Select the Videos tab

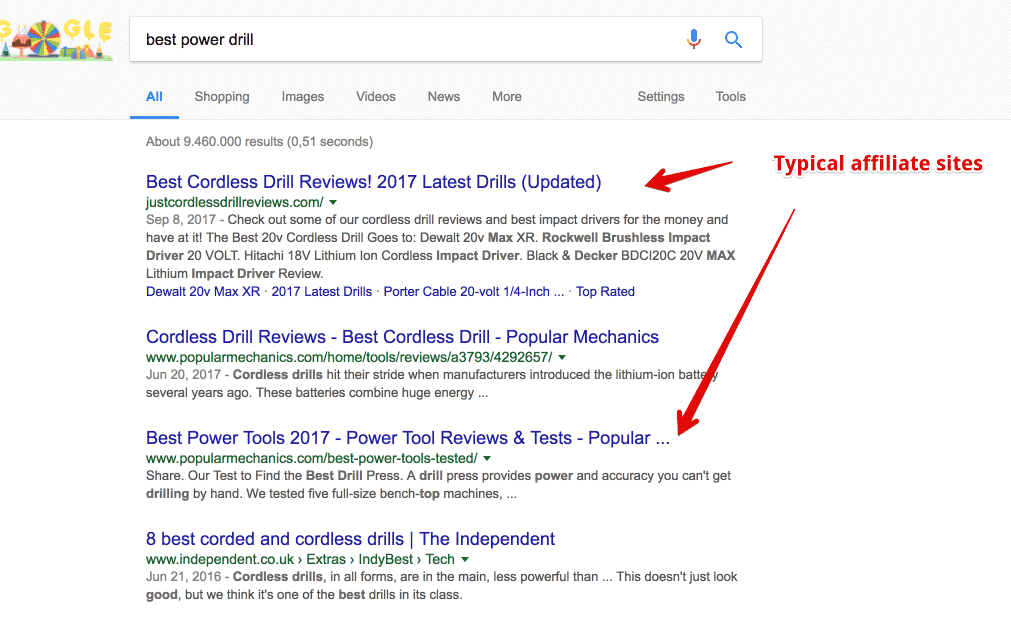(376, 97)
